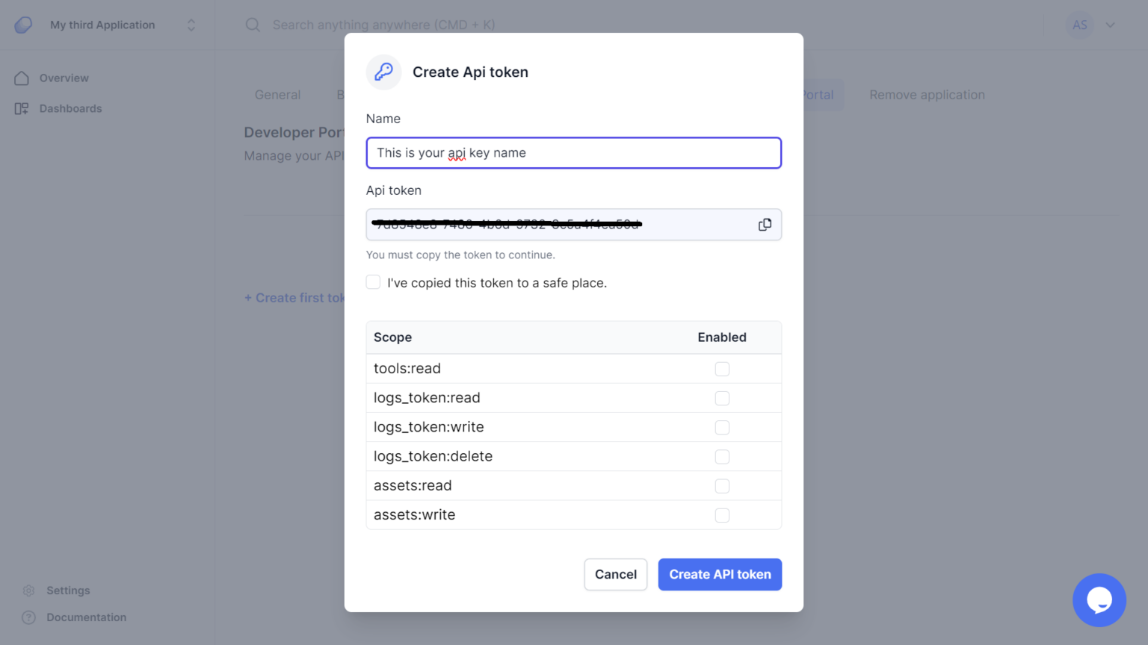Expand the My third Application switcher

[191, 25]
